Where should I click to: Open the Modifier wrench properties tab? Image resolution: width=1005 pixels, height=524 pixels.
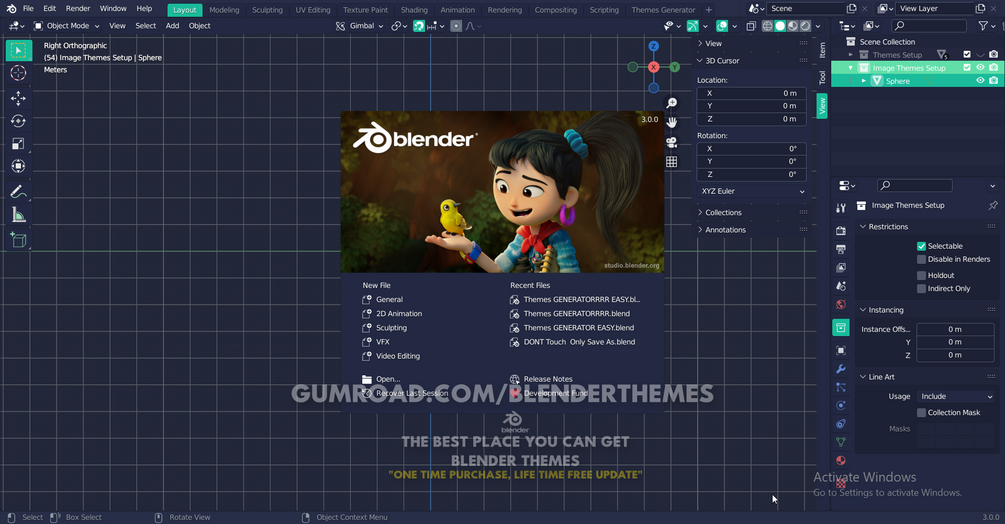[841, 369]
